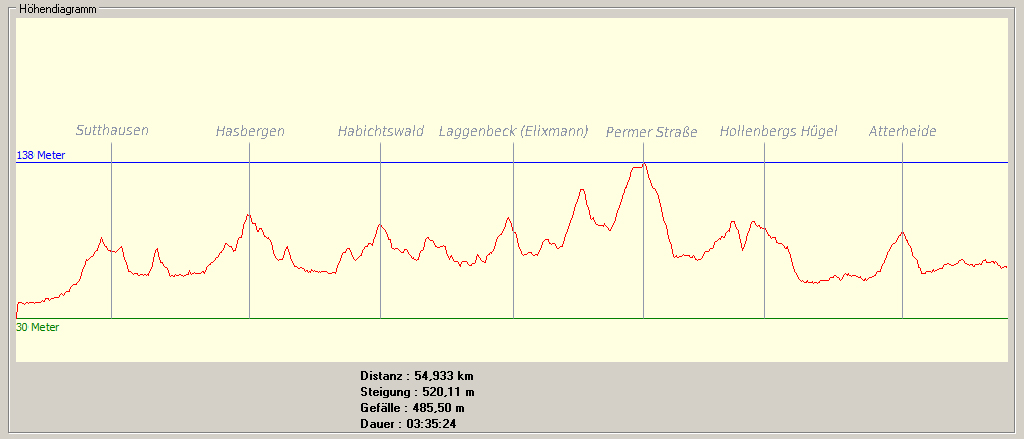Image resolution: width=1024 pixels, height=439 pixels.
Task: Click the Gefälle 485,50 m readout
Action: pos(412,407)
